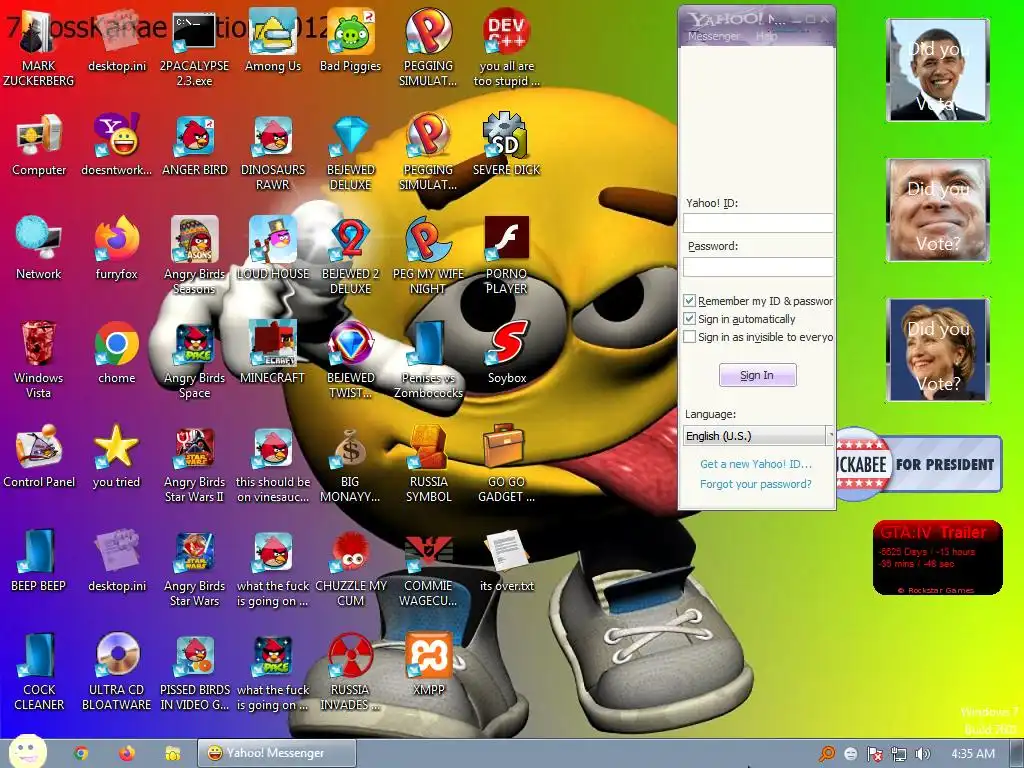Viewport: 1024px width, 768px height.
Task: Launch the furryfox browser shortcut
Action: 117,249
